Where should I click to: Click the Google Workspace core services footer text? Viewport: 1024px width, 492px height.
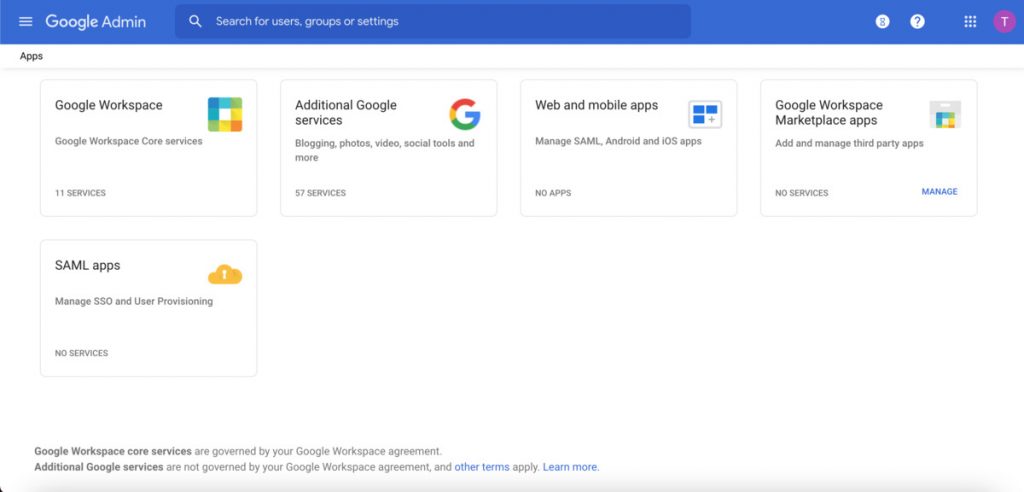tap(113, 451)
